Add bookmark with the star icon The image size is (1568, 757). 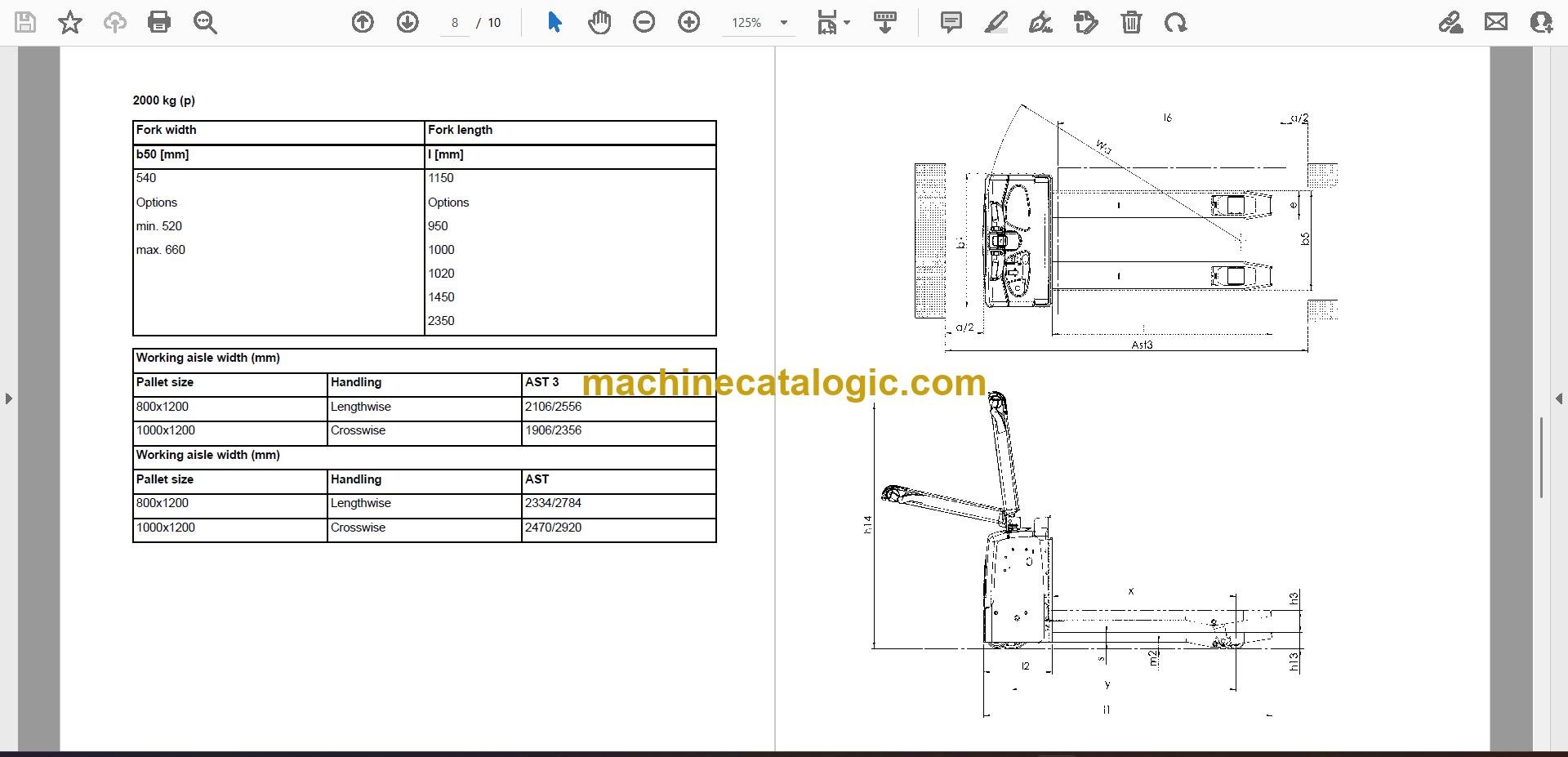point(70,22)
